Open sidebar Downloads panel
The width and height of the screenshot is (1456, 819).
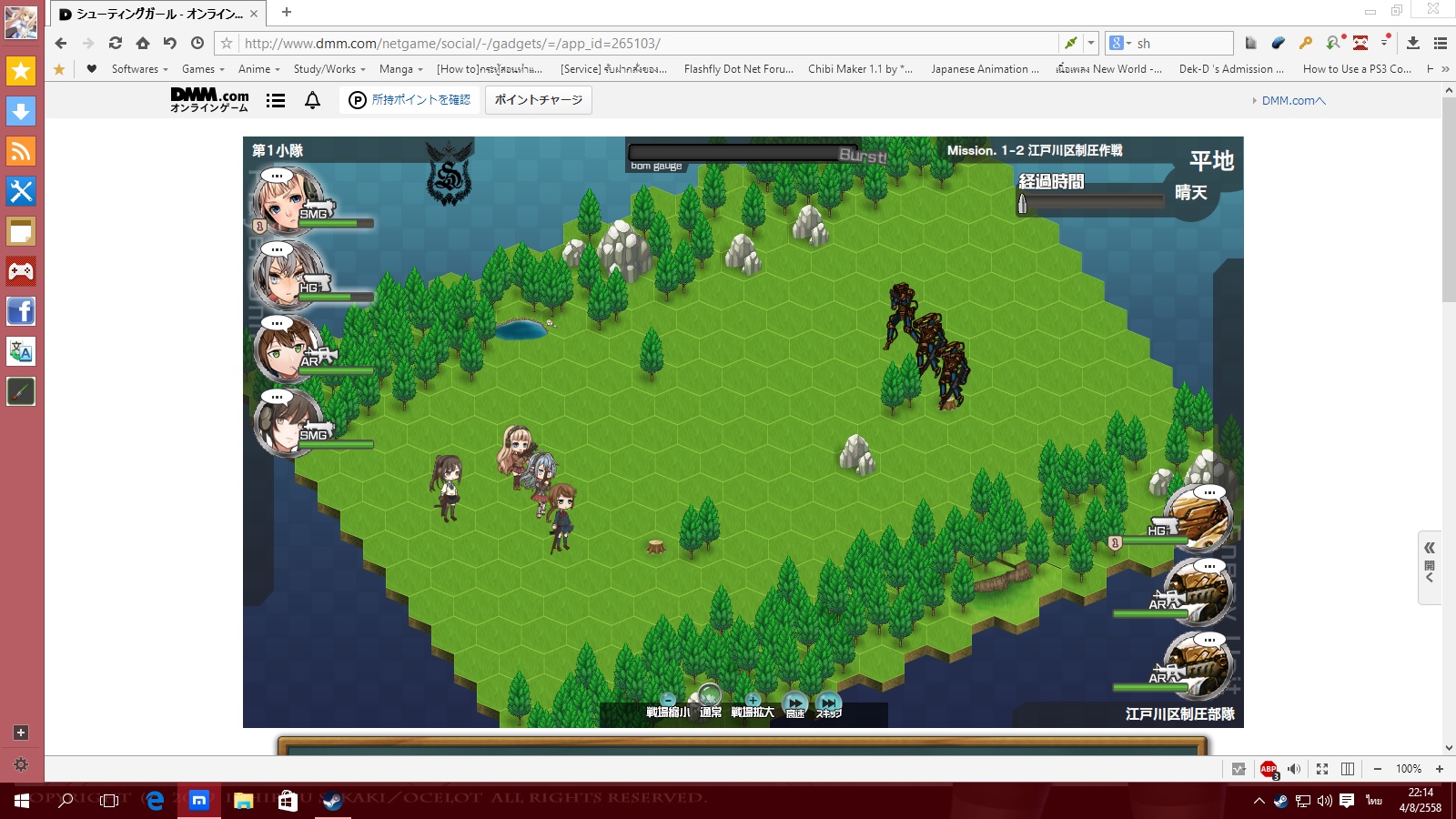pos(21,111)
